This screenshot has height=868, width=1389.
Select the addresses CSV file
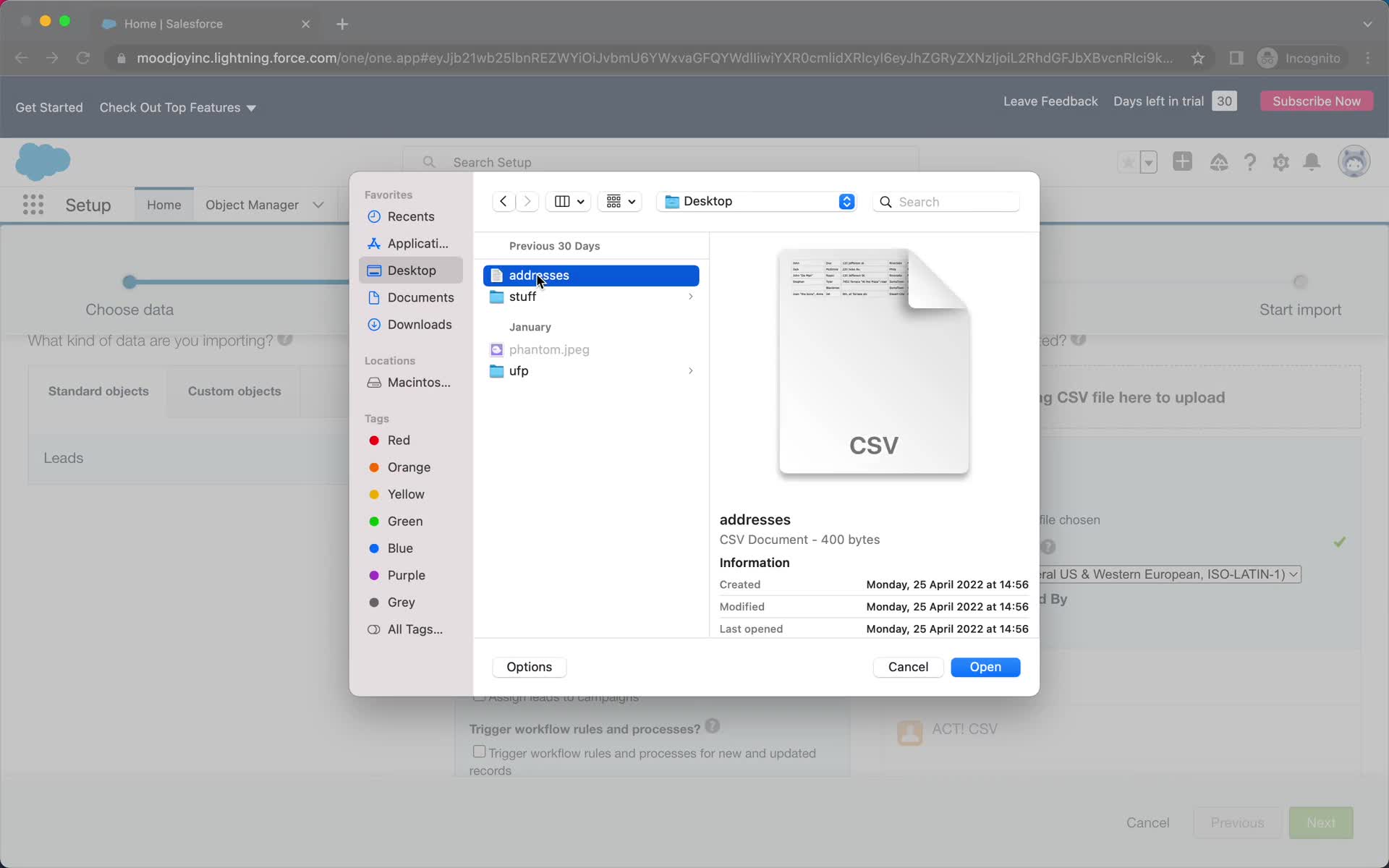coord(591,276)
